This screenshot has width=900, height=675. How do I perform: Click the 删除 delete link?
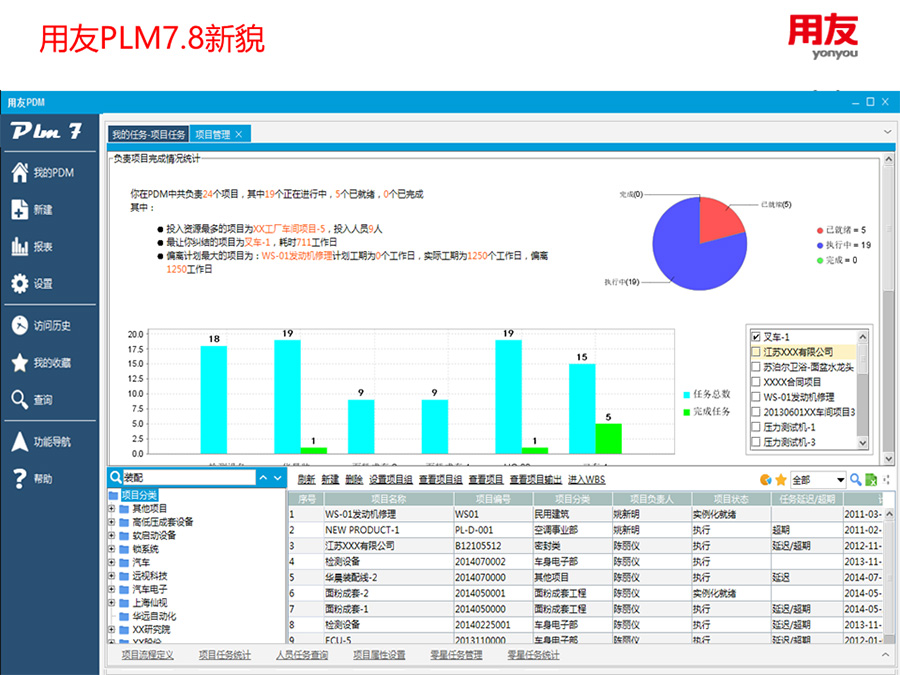[x=354, y=480]
